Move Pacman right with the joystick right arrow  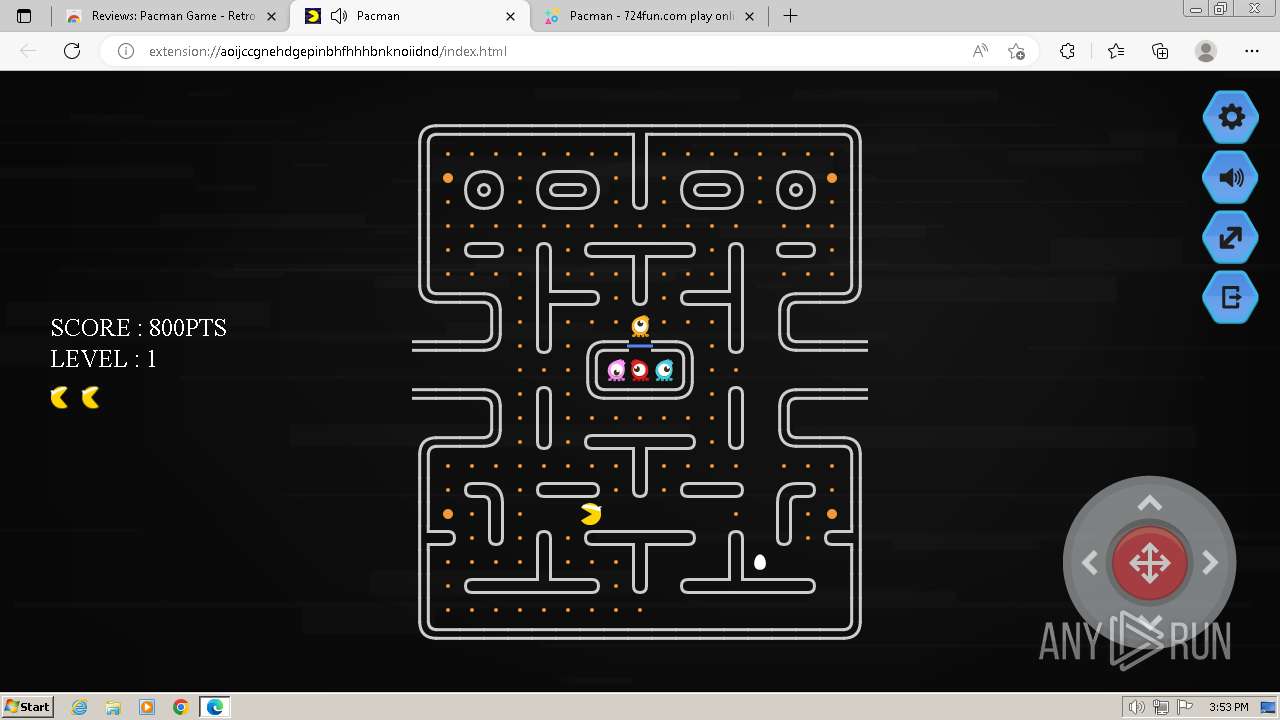click(x=1210, y=564)
